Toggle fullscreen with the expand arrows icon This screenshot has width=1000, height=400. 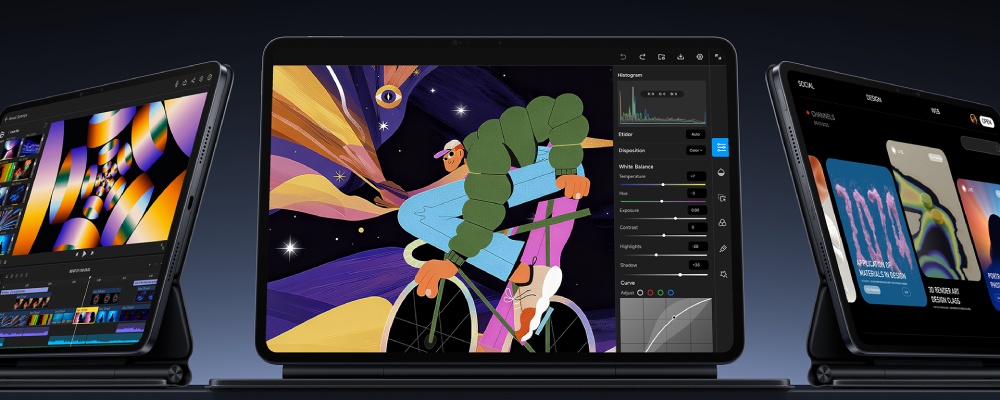click(718, 57)
